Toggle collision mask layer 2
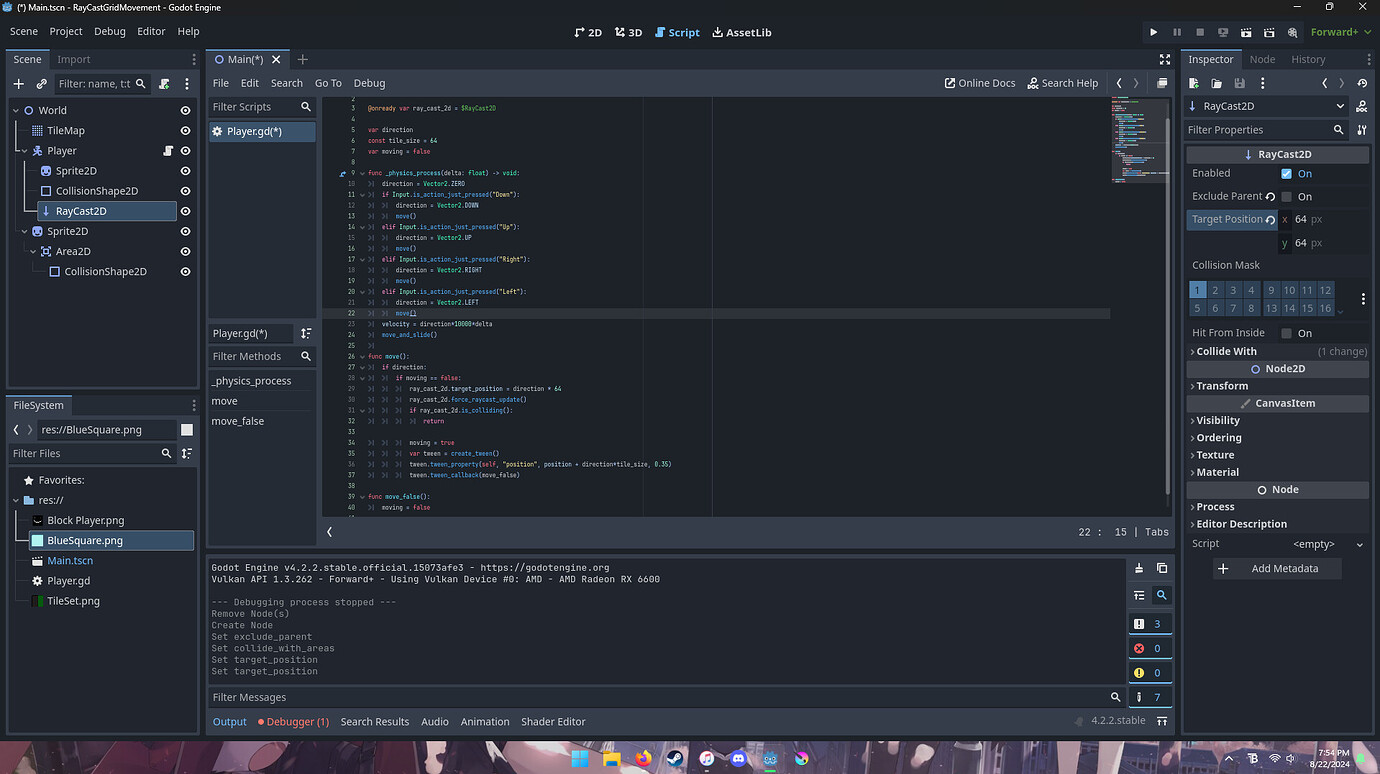Image resolution: width=1380 pixels, height=774 pixels. point(1215,291)
